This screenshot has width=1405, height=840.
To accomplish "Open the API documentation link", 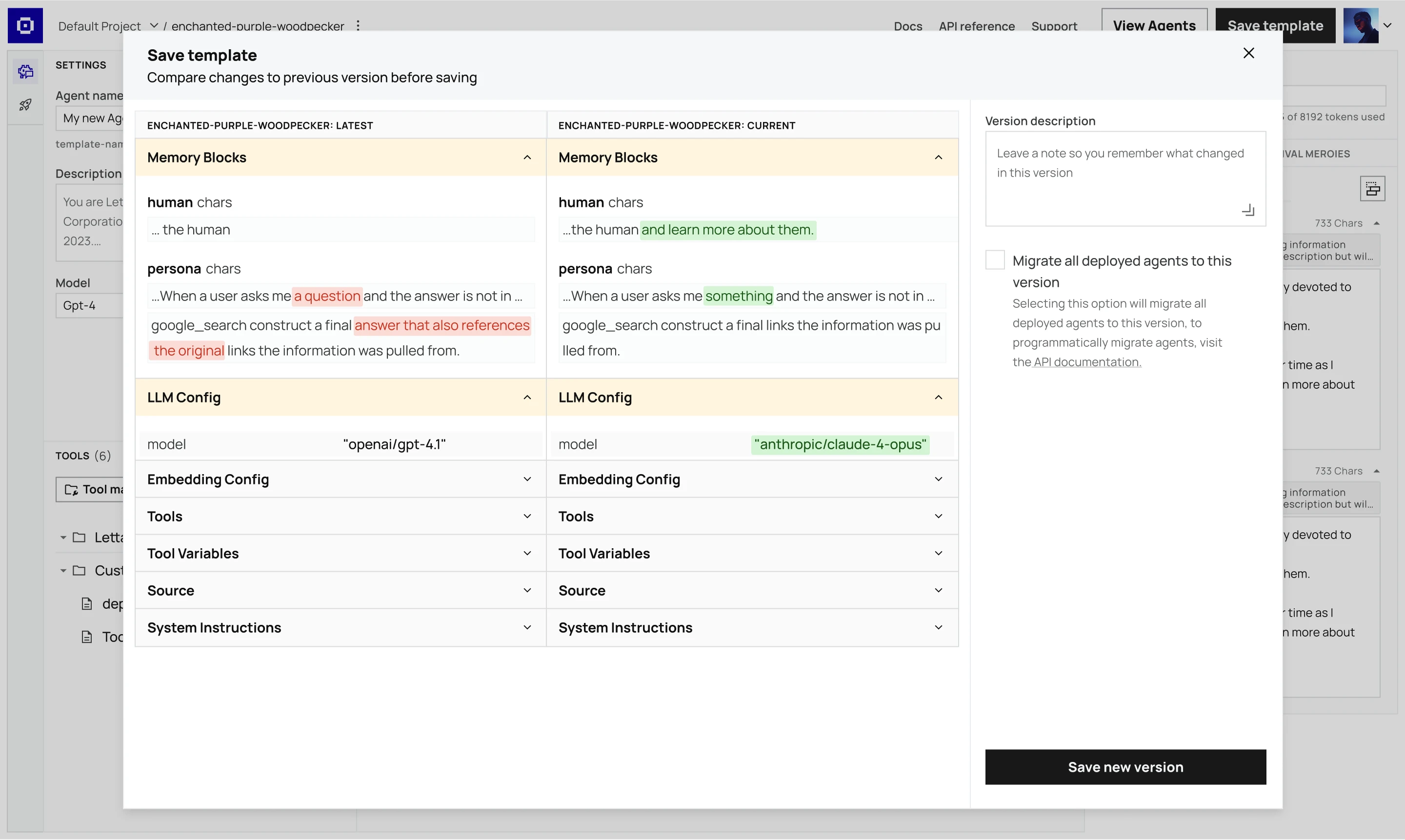I will click(x=1087, y=362).
